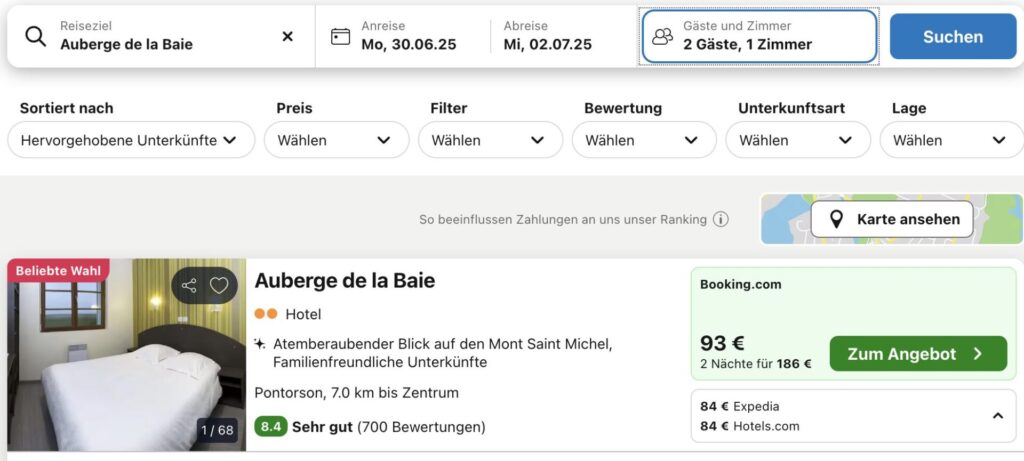Open the ranking info icon

click(x=720, y=219)
